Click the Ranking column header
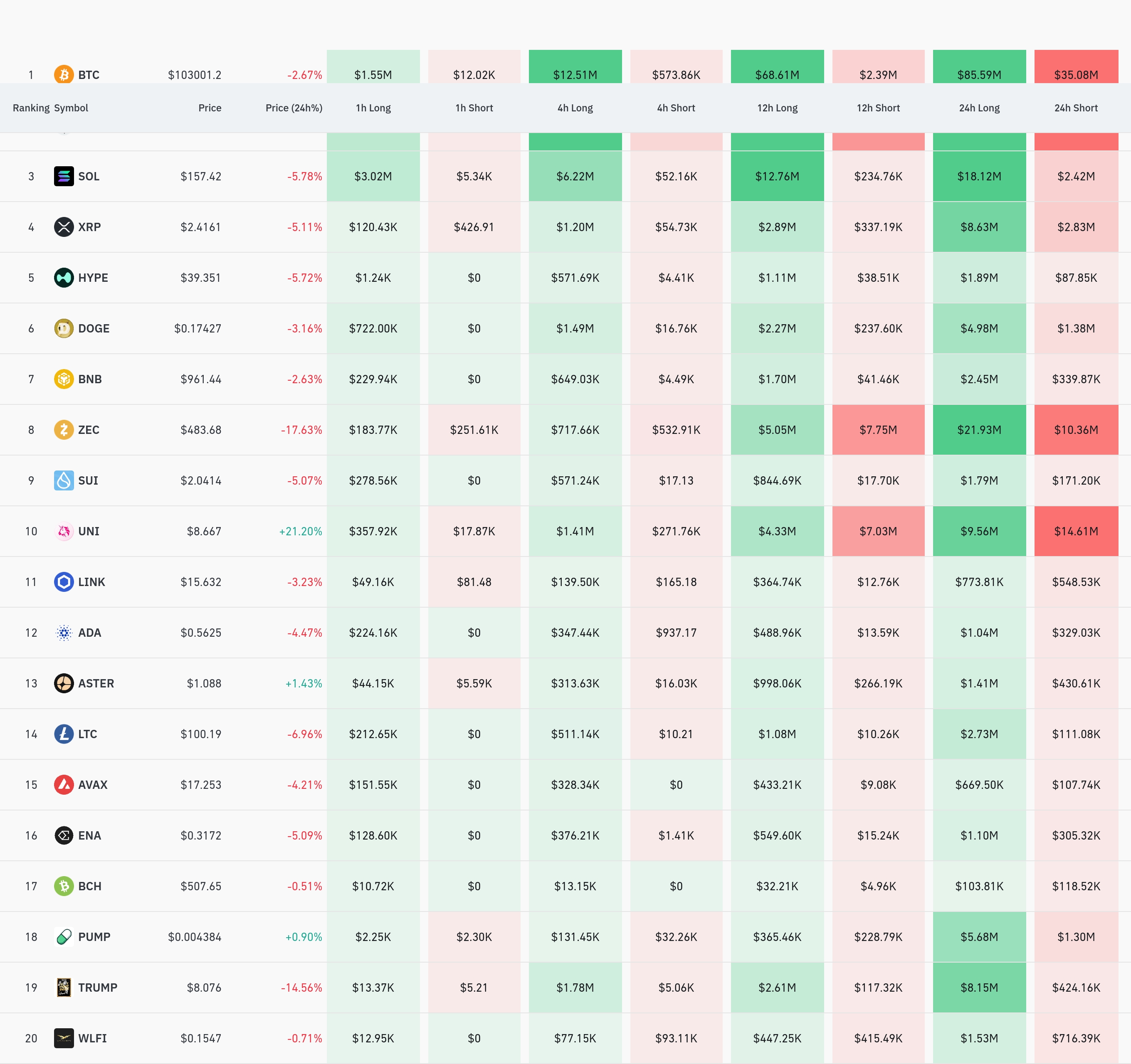The width and height of the screenshot is (1131, 1064). click(31, 108)
